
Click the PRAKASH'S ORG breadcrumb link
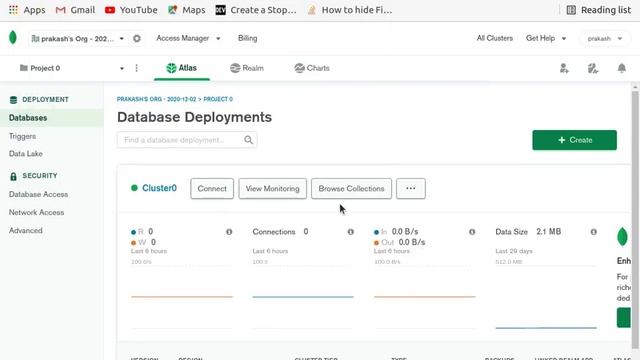coord(156,99)
